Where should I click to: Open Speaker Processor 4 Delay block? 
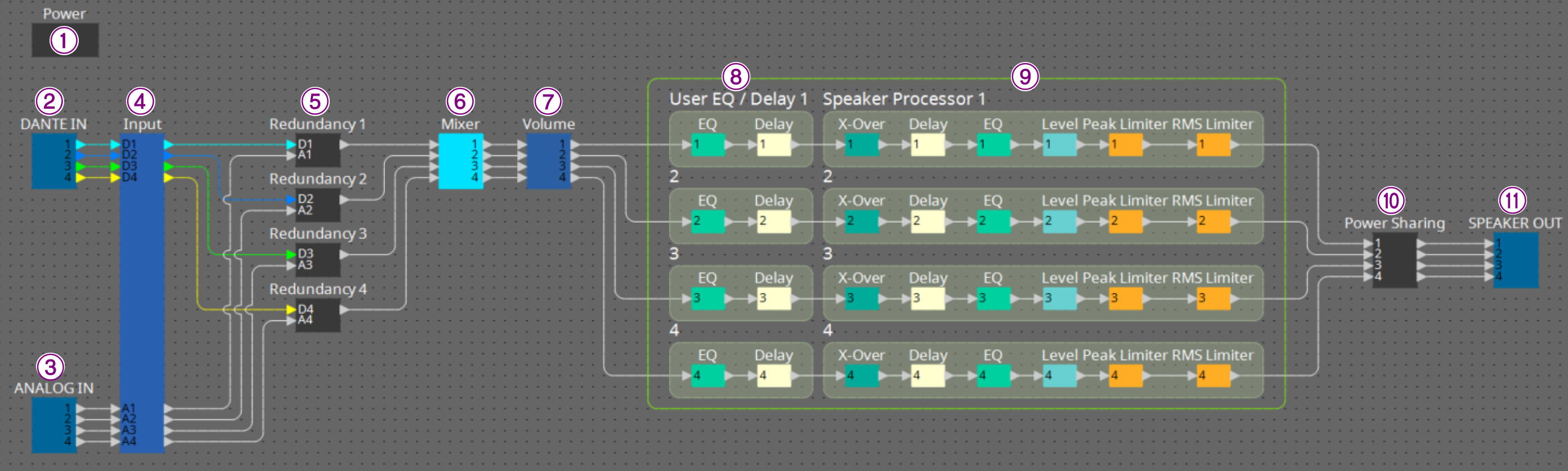(x=928, y=376)
